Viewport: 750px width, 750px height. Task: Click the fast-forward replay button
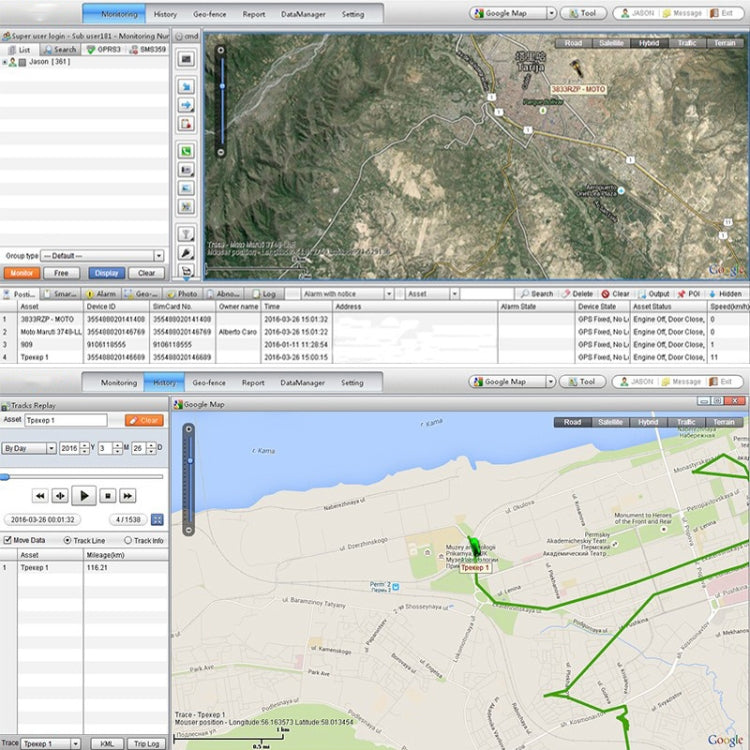click(128, 495)
